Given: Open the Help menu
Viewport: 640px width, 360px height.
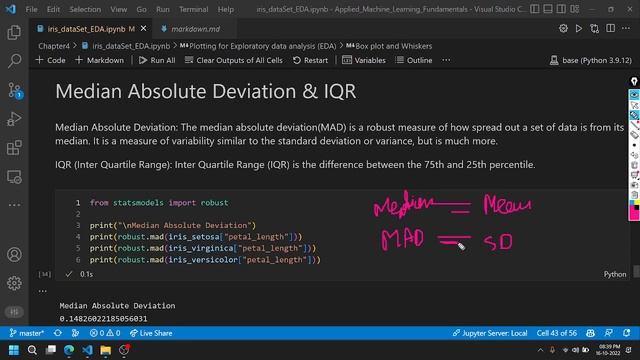Looking at the screenshot, I should click(226, 9).
